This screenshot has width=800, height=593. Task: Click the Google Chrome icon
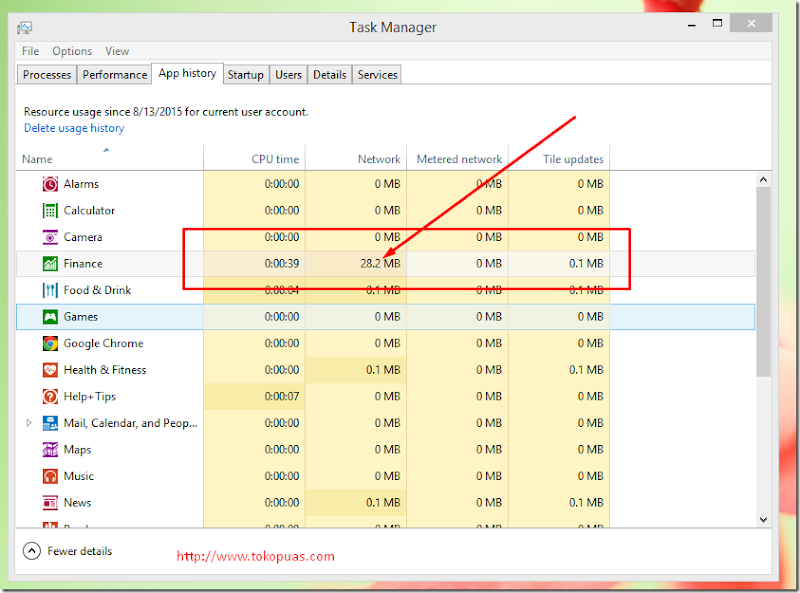[x=50, y=343]
